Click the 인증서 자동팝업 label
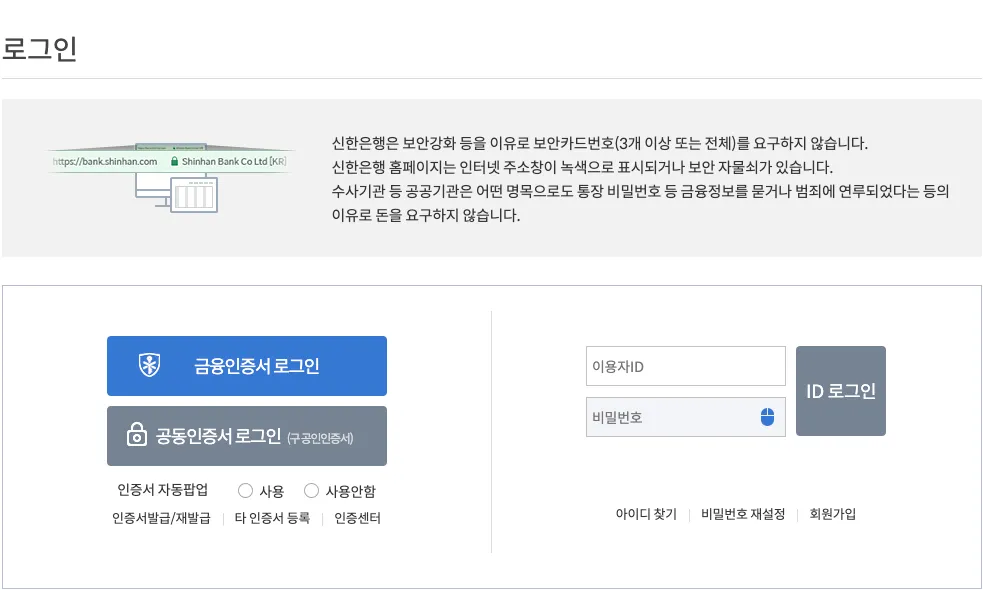Viewport: 983px width, 590px height. [162, 490]
